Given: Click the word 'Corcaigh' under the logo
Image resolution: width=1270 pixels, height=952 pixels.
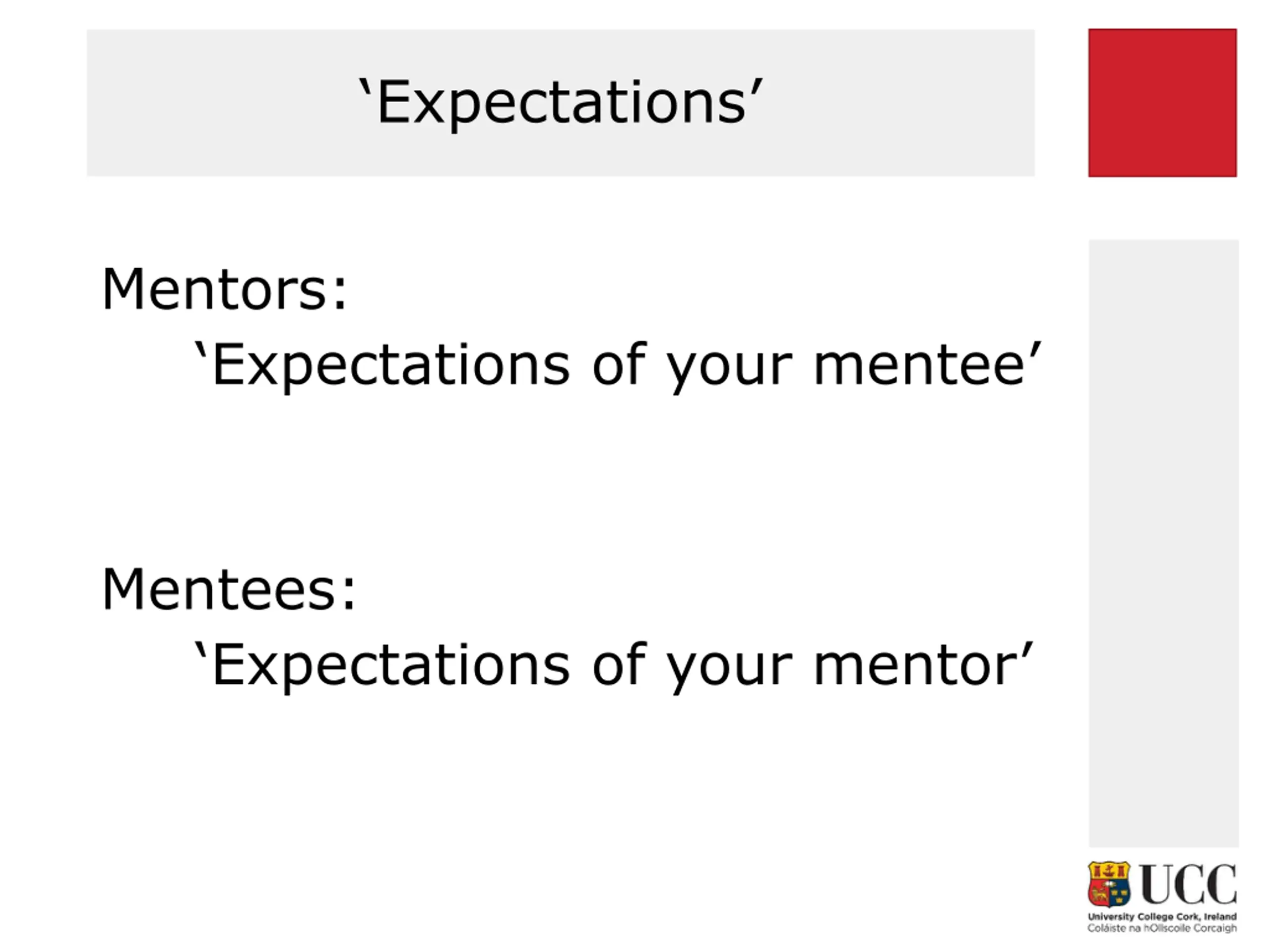Looking at the screenshot, I should (1215, 929).
